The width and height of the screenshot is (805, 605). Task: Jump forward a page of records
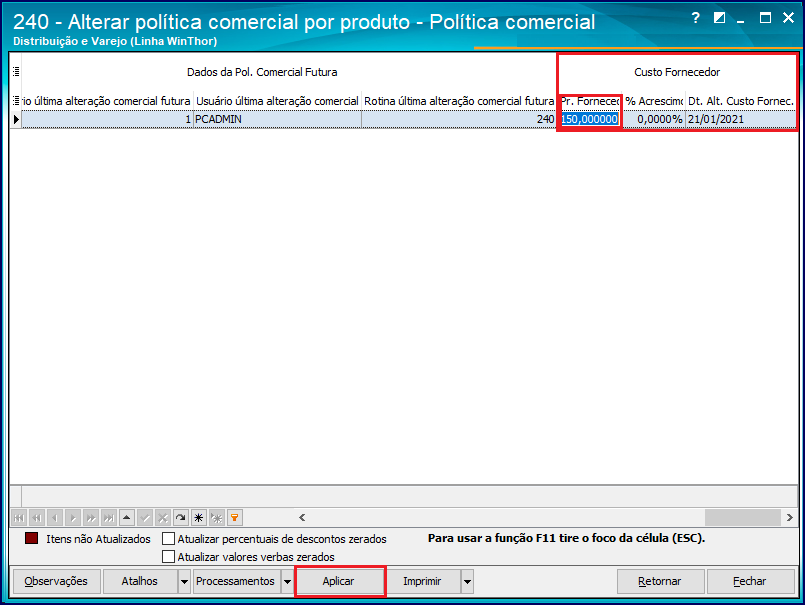(x=91, y=518)
